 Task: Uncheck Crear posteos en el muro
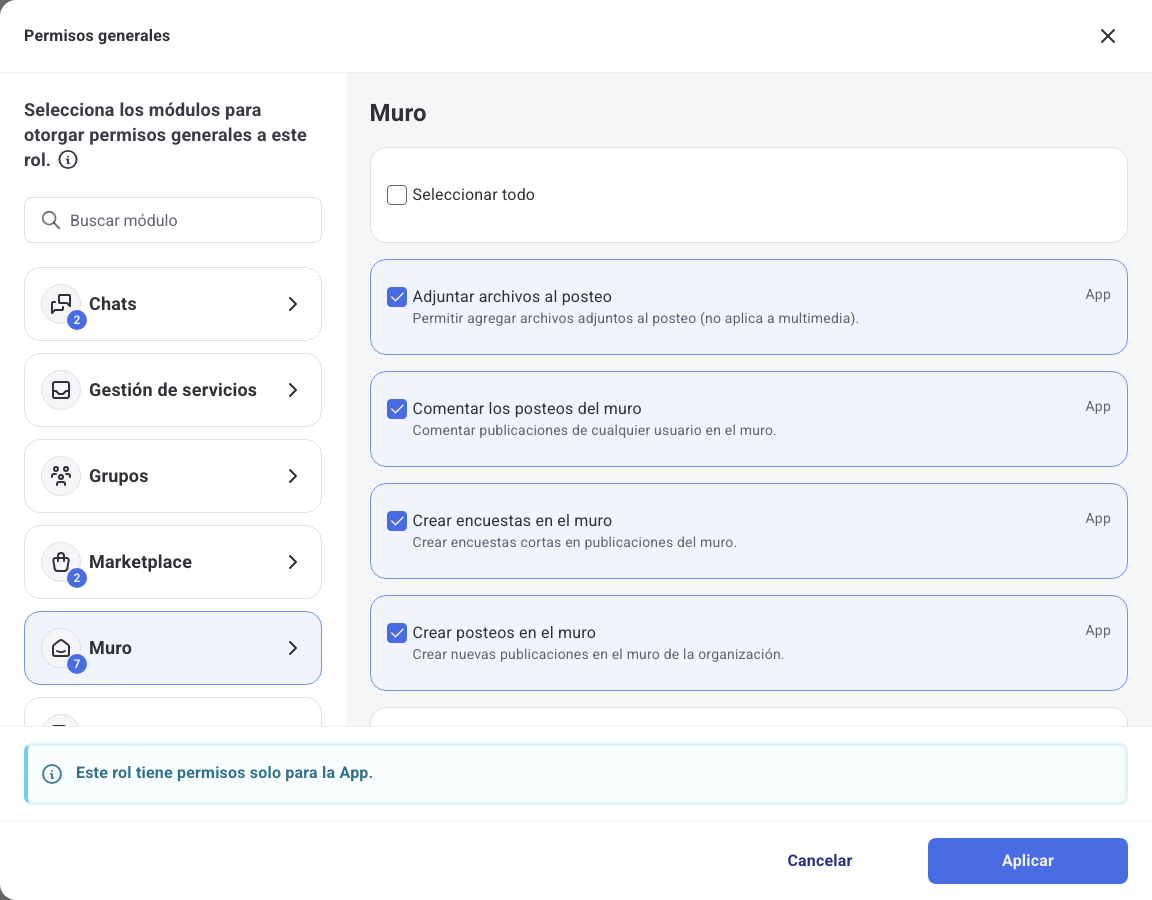(397, 633)
